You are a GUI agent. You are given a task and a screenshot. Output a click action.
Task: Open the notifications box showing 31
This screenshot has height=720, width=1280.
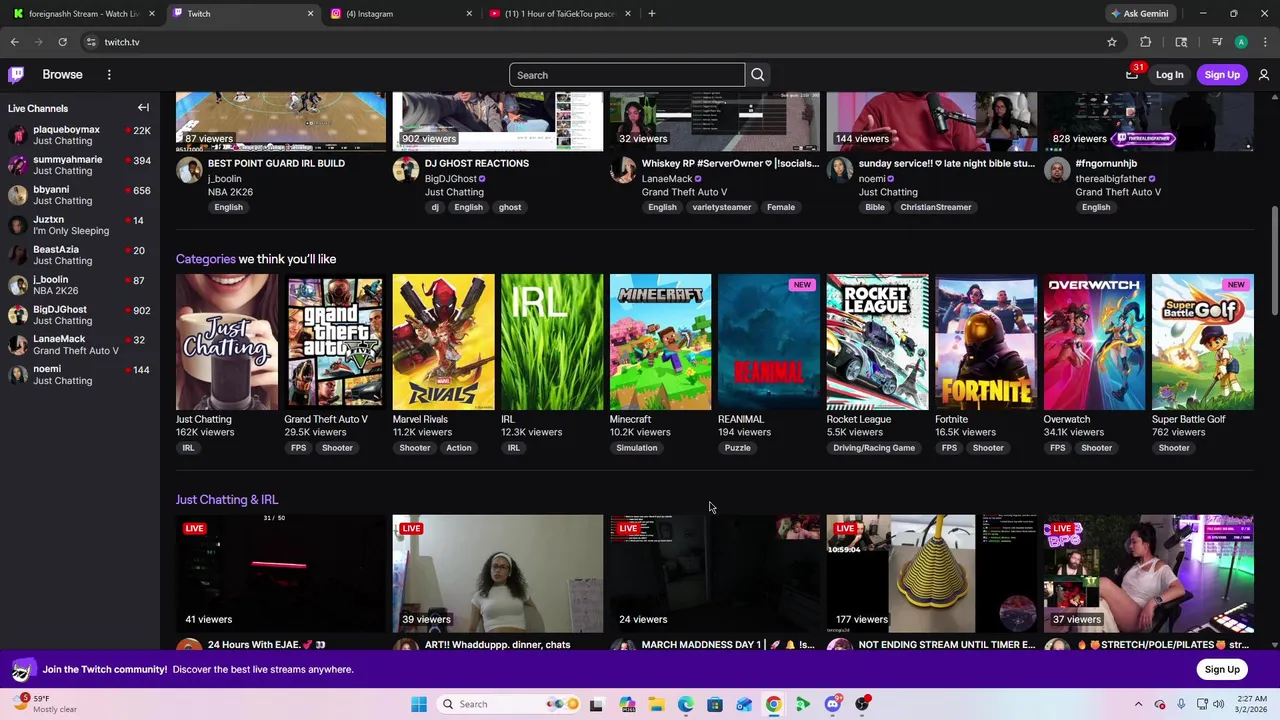pyautogui.click(x=1132, y=75)
